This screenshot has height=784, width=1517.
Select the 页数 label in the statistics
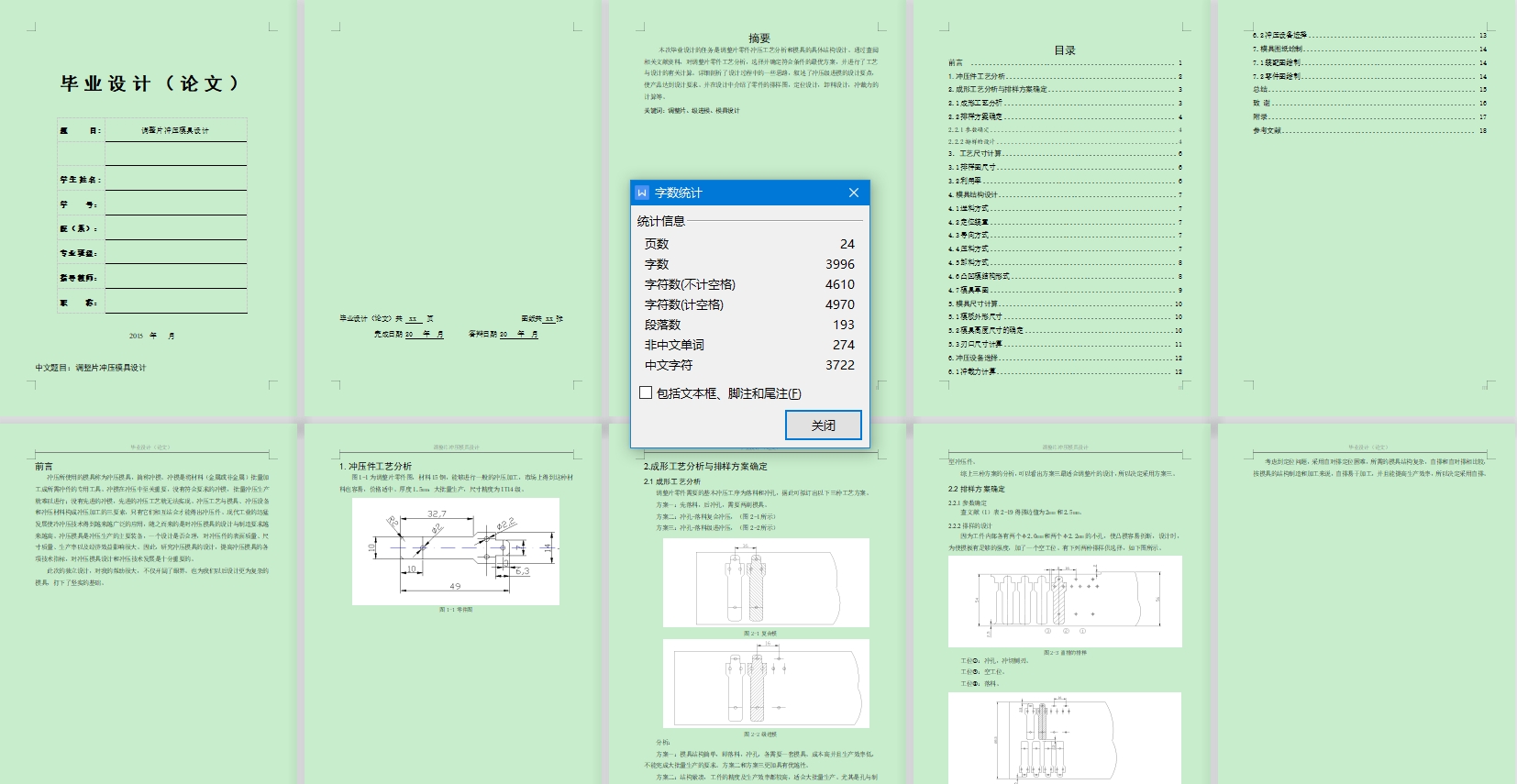click(657, 244)
